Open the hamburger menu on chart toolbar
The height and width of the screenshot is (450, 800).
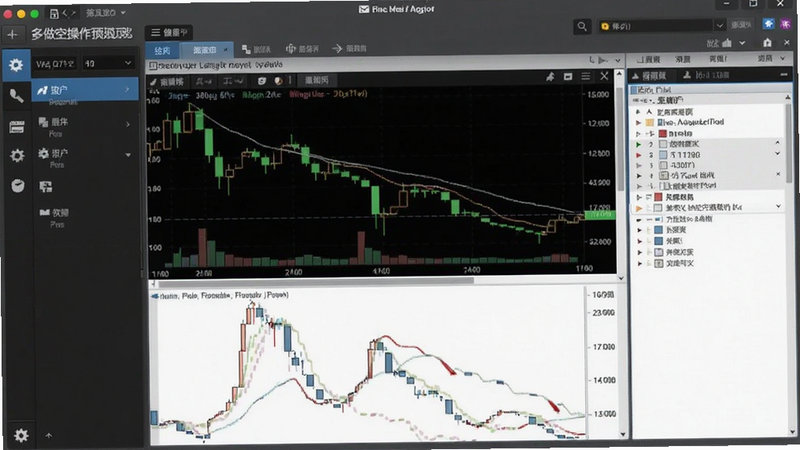tap(586, 77)
